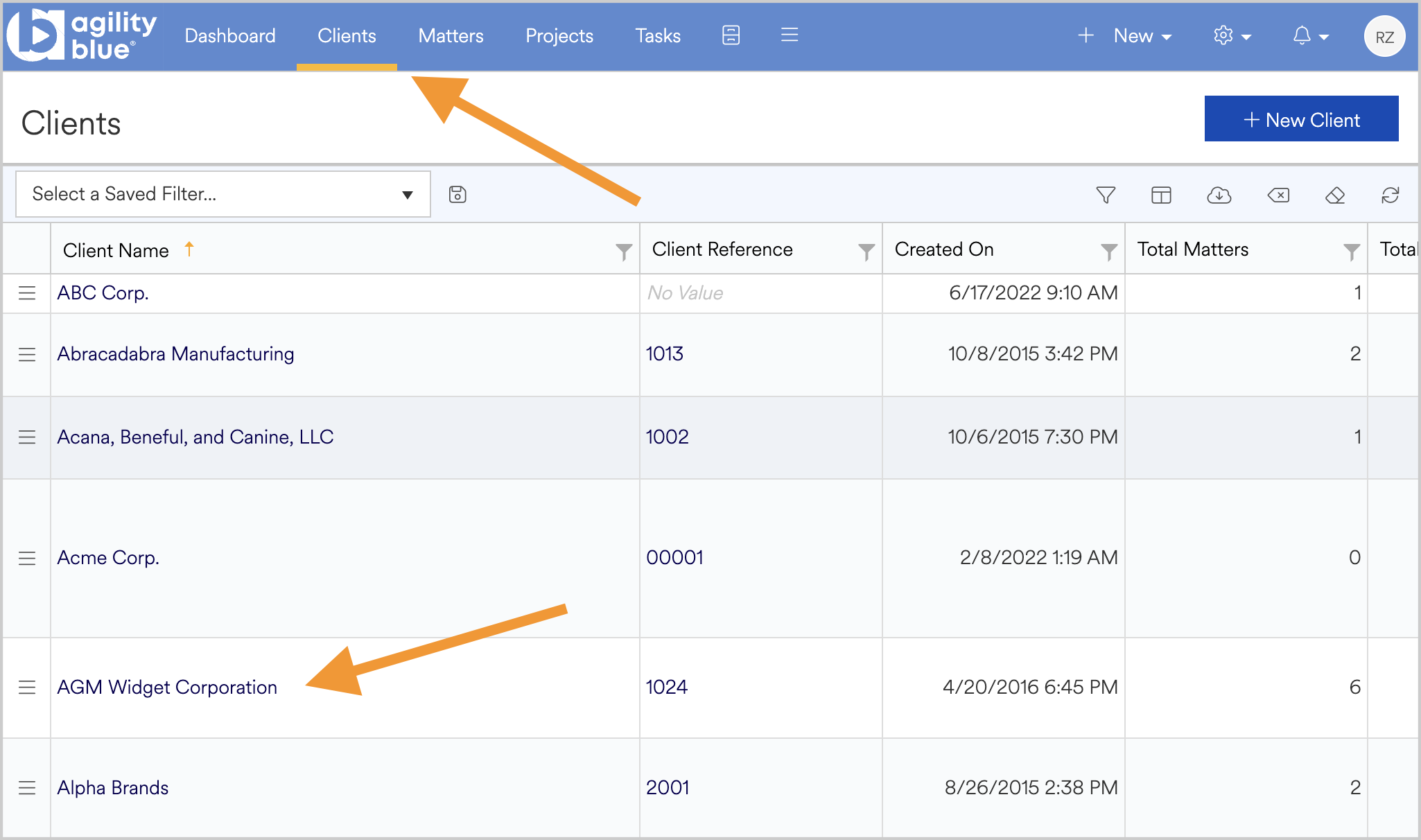Click date 4/20/2016 6:45 PM
1421x840 pixels.
[x=1030, y=688]
